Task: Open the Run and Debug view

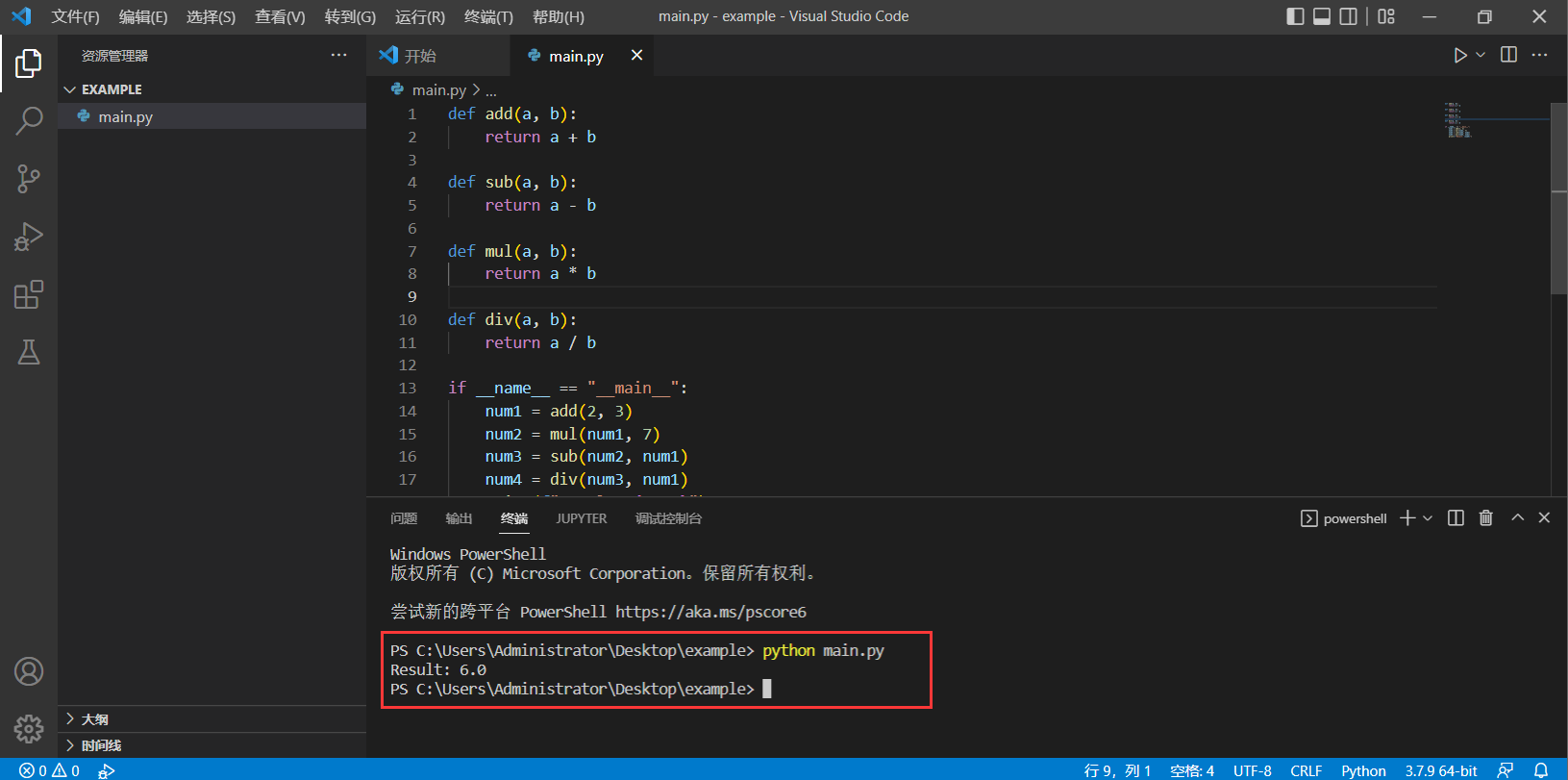Action: 29,237
